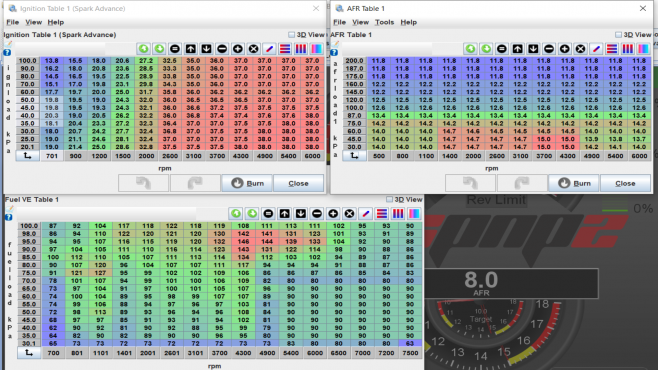Click Smooth Cells gradient icon in AFR Table
Screen dimensions: 658x370
pos(643,49)
